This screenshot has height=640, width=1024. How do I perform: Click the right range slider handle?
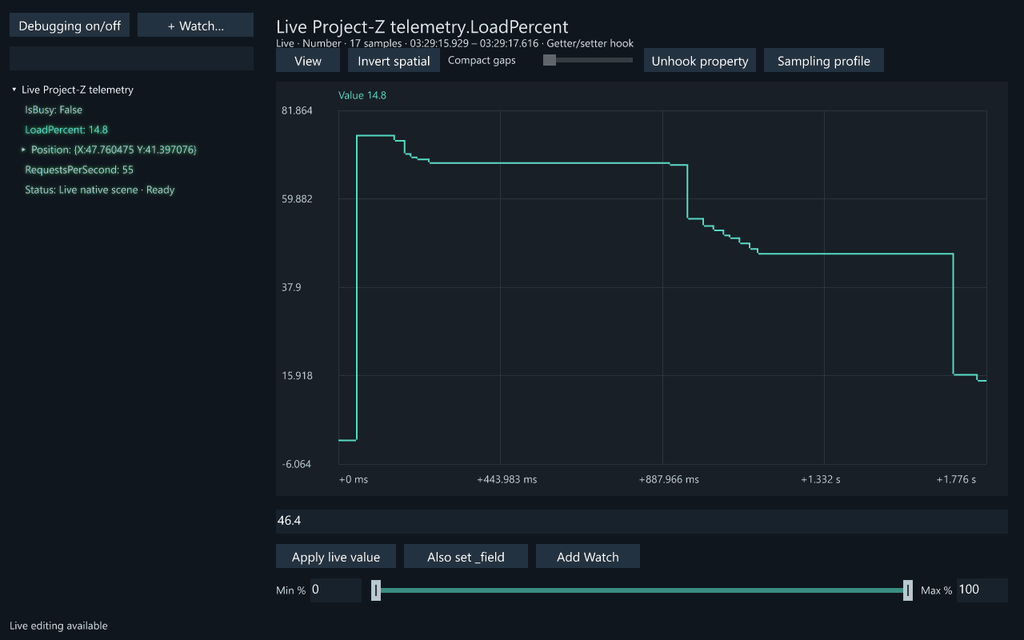coord(908,590)
